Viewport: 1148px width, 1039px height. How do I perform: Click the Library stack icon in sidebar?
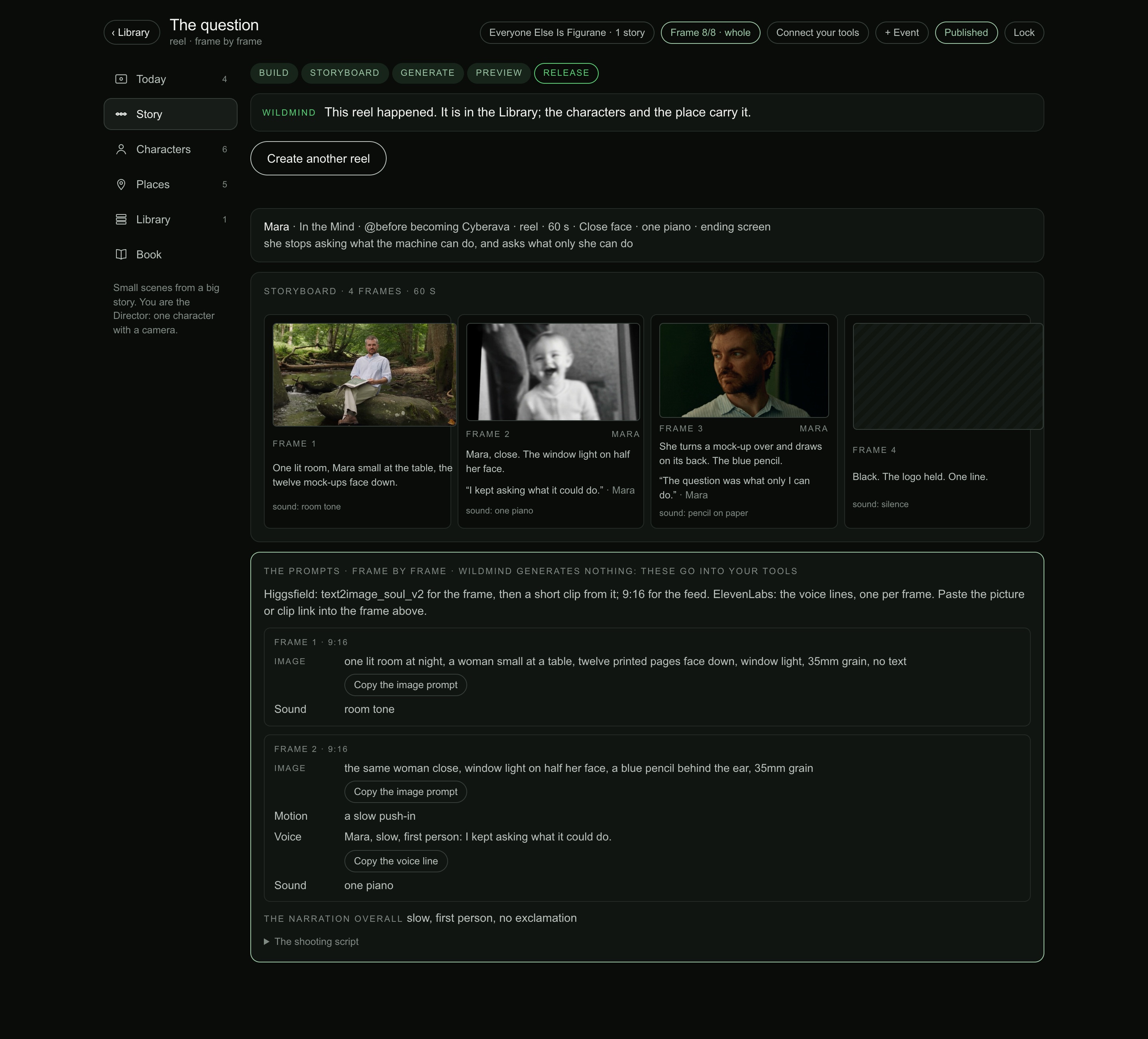click(x=121, y=219)
